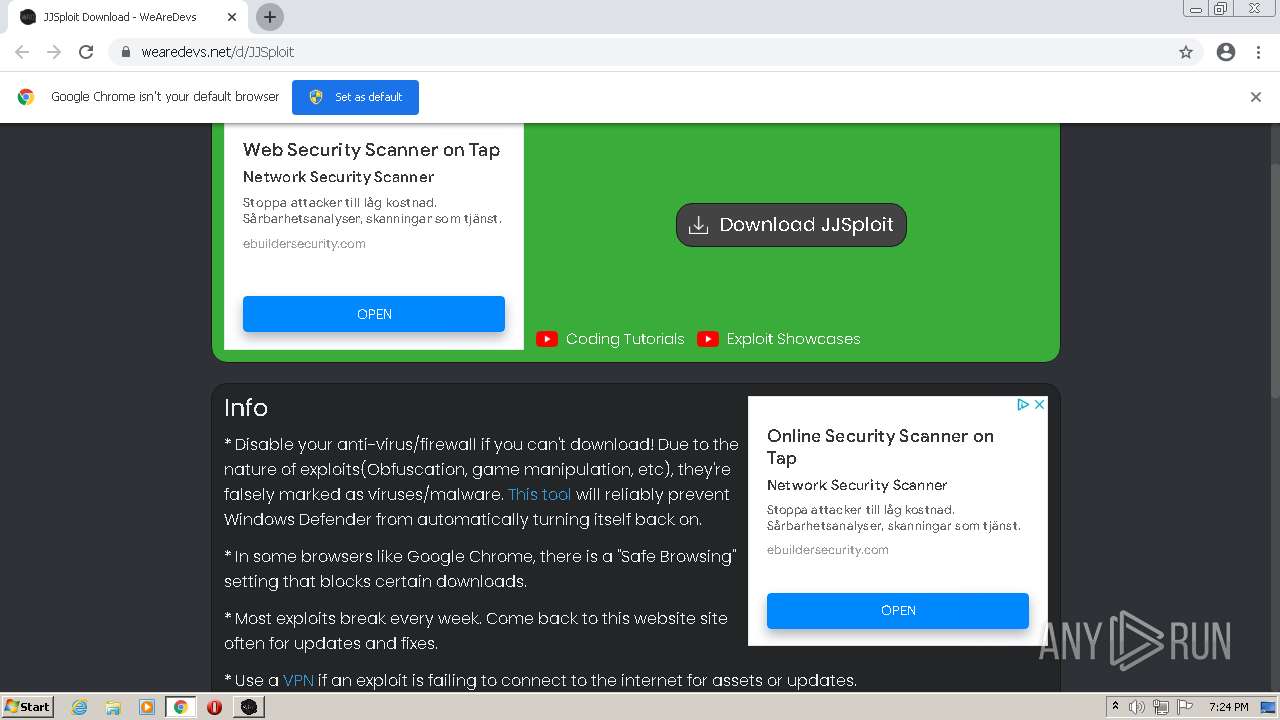The image size is (1280, 720).
Task: Click the padlock site info icon
Action: pyautogui.click(x=126, y=52)
